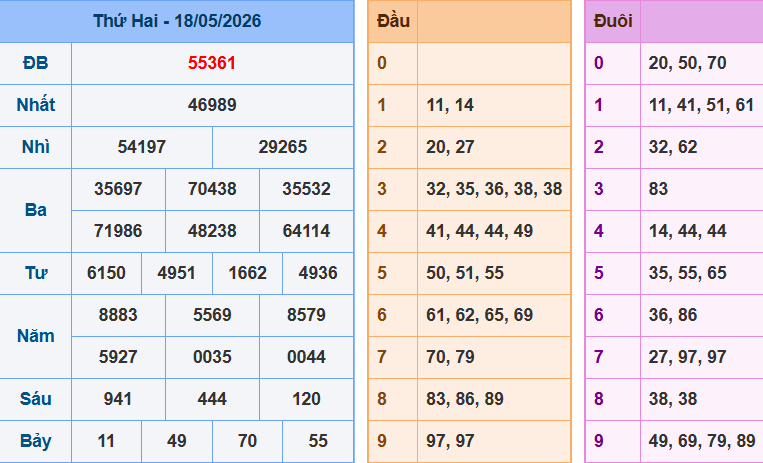This screenshot has height=463, width=763.
Task: Click the 'Đầu' column header
Action: [x=393, y=21]
